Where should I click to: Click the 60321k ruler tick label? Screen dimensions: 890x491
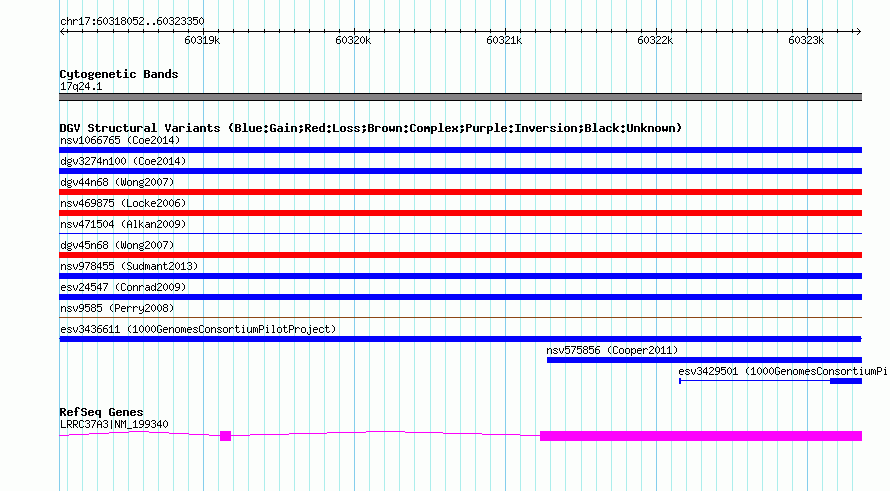click(504, 40)
